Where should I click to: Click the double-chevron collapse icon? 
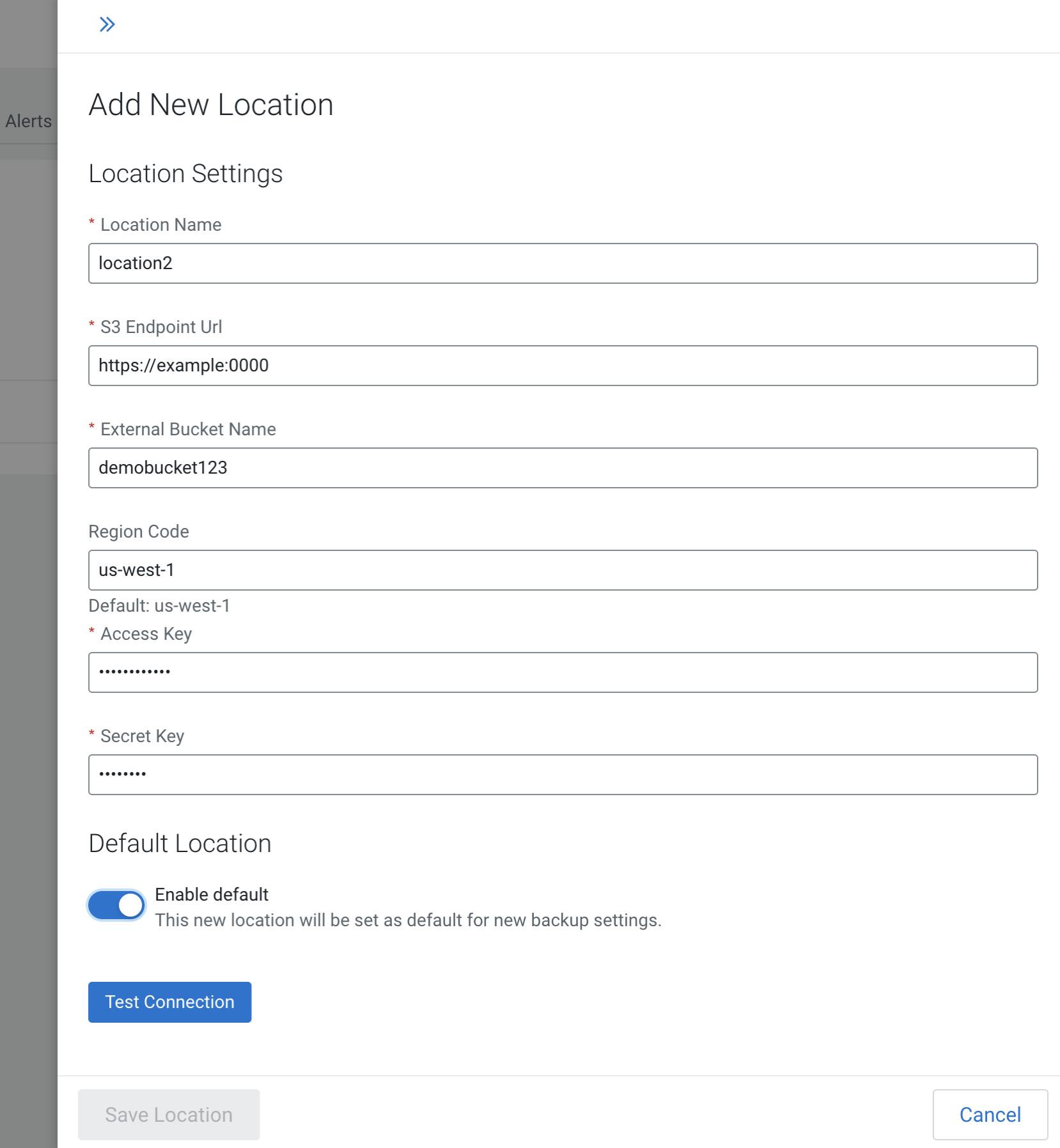[x=107, y=24]
